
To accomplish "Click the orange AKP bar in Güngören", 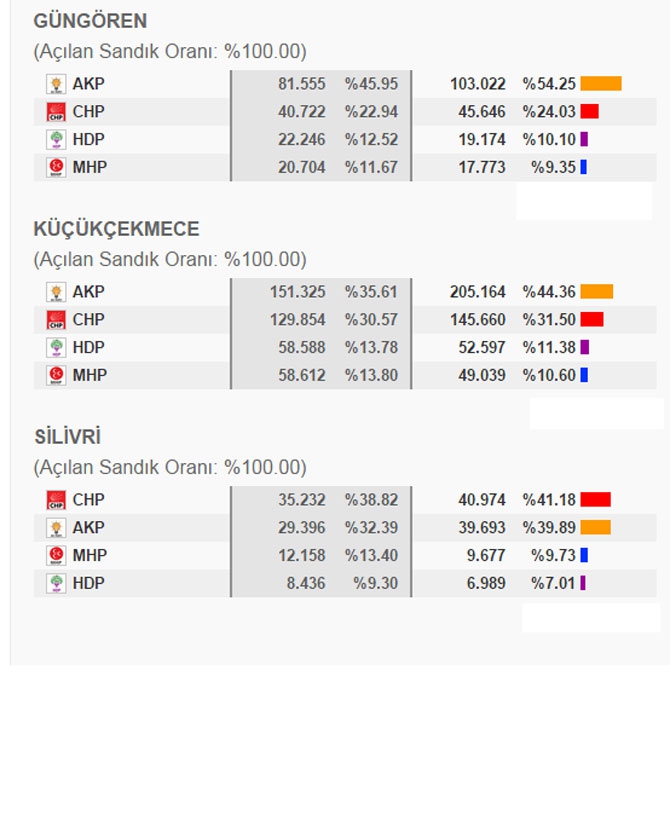I will click(x=601, y=84).
